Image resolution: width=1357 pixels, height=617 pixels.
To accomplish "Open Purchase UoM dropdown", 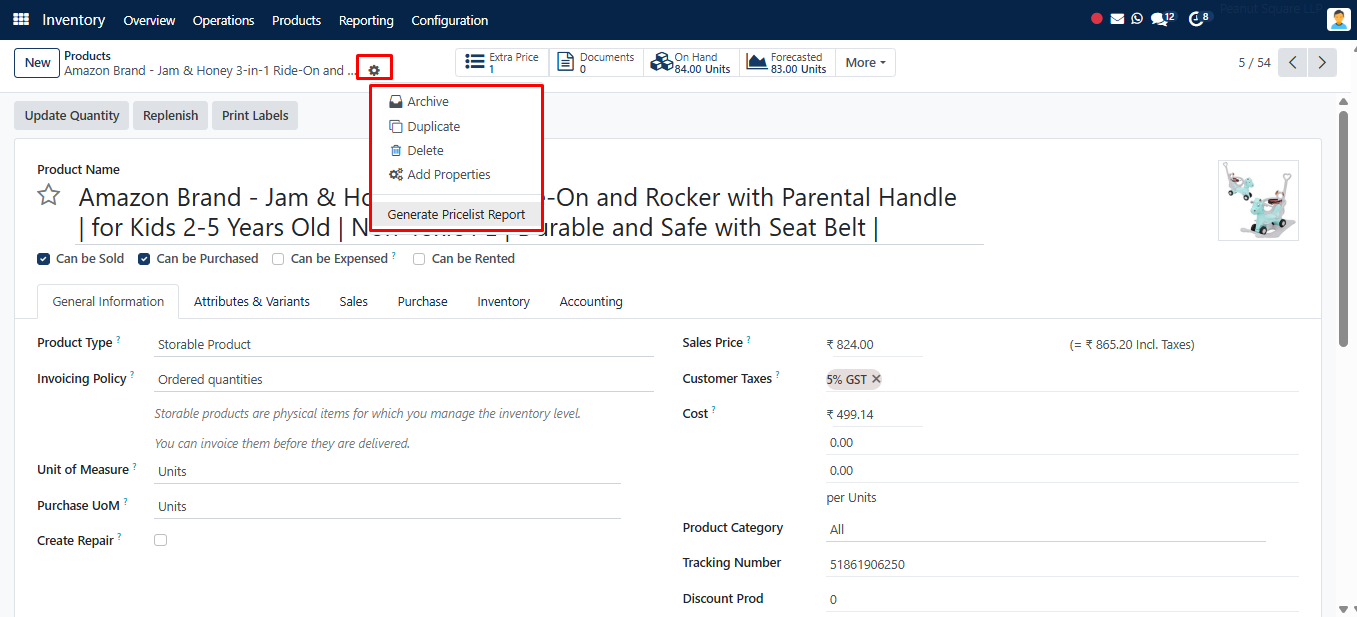I will [387, 506].
